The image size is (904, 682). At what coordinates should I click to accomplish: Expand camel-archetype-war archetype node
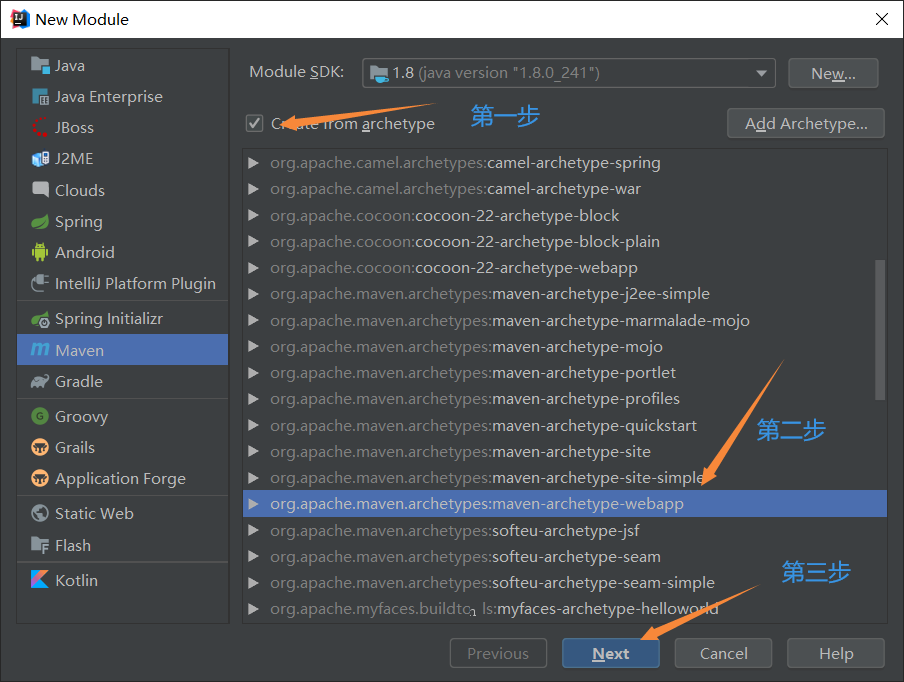253,189
